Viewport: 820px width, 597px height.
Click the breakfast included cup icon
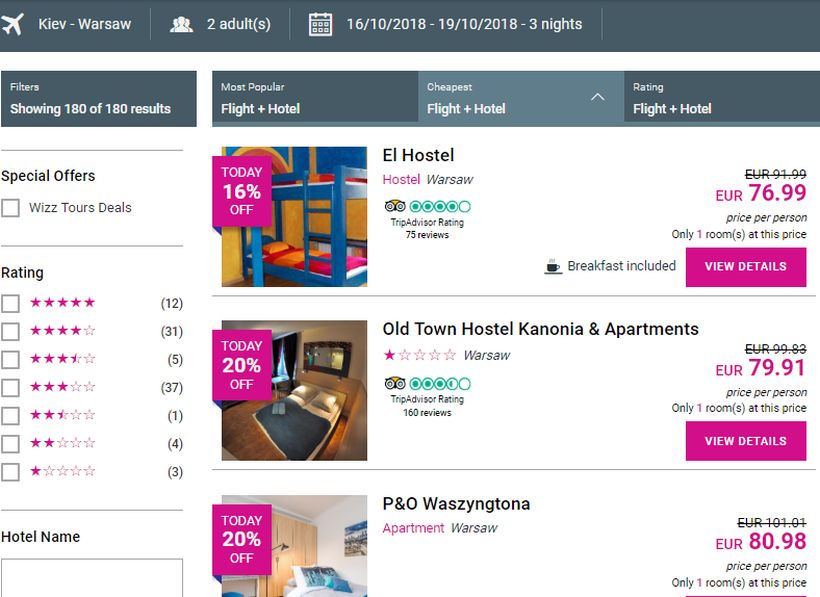coord(553,267)
